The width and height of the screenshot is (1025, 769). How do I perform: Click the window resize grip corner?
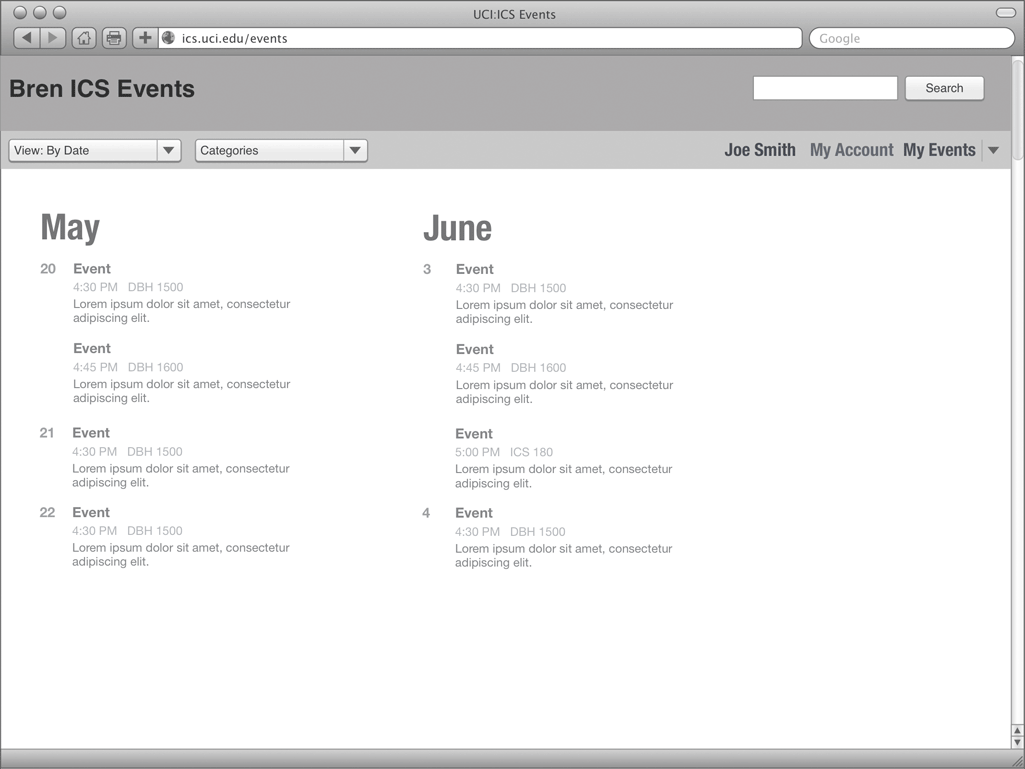1018,762
